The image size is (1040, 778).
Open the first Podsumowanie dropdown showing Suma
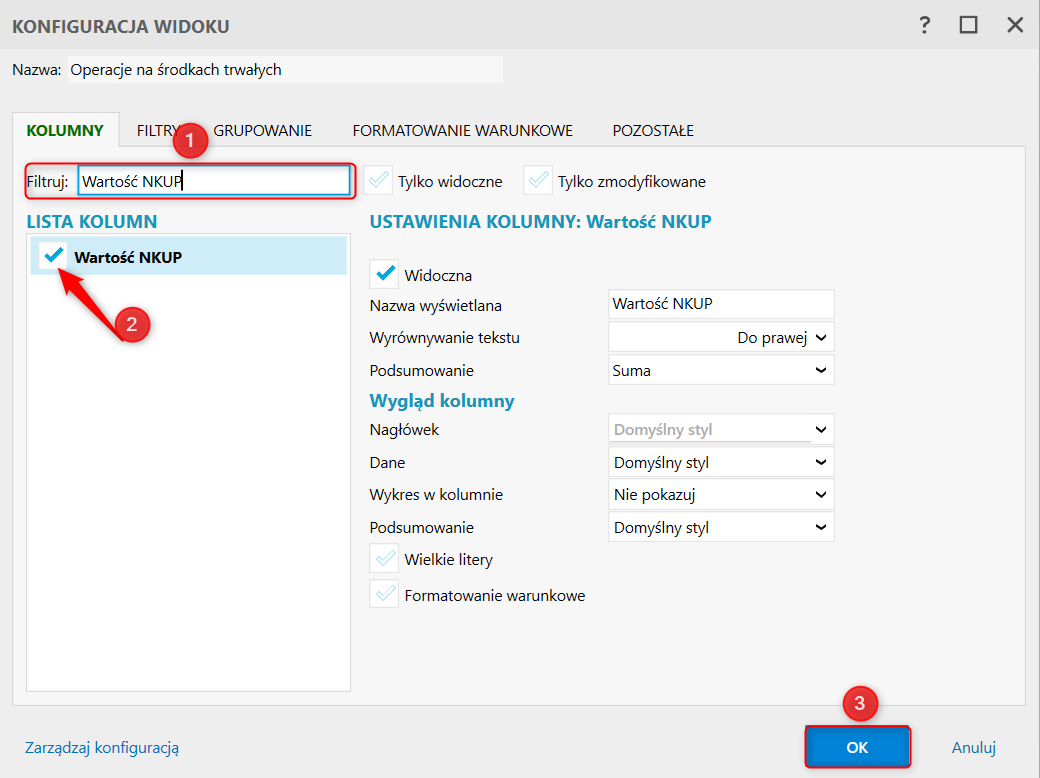point(721,370)
